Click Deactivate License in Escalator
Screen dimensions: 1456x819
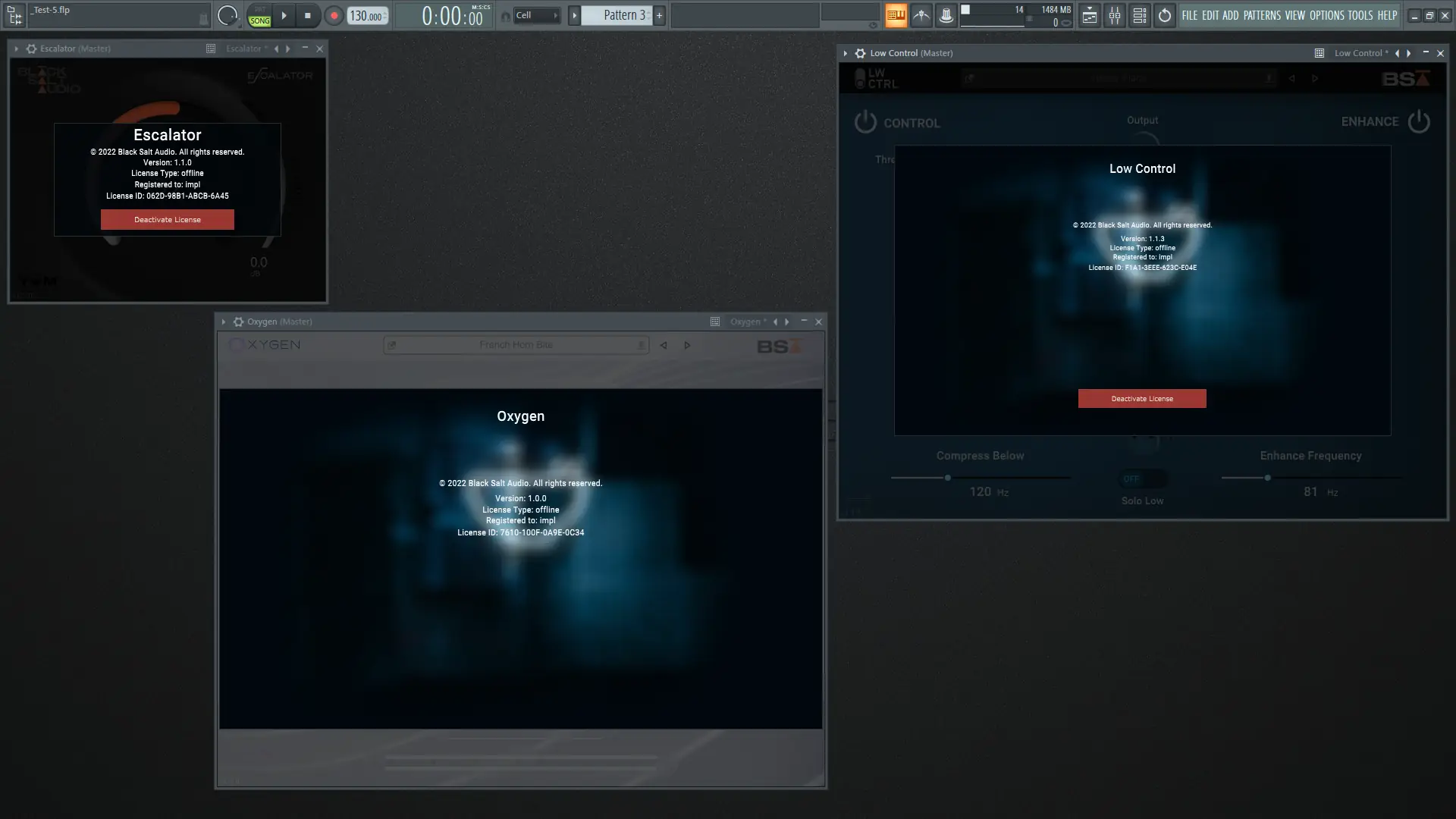click(x=167, y=220)
